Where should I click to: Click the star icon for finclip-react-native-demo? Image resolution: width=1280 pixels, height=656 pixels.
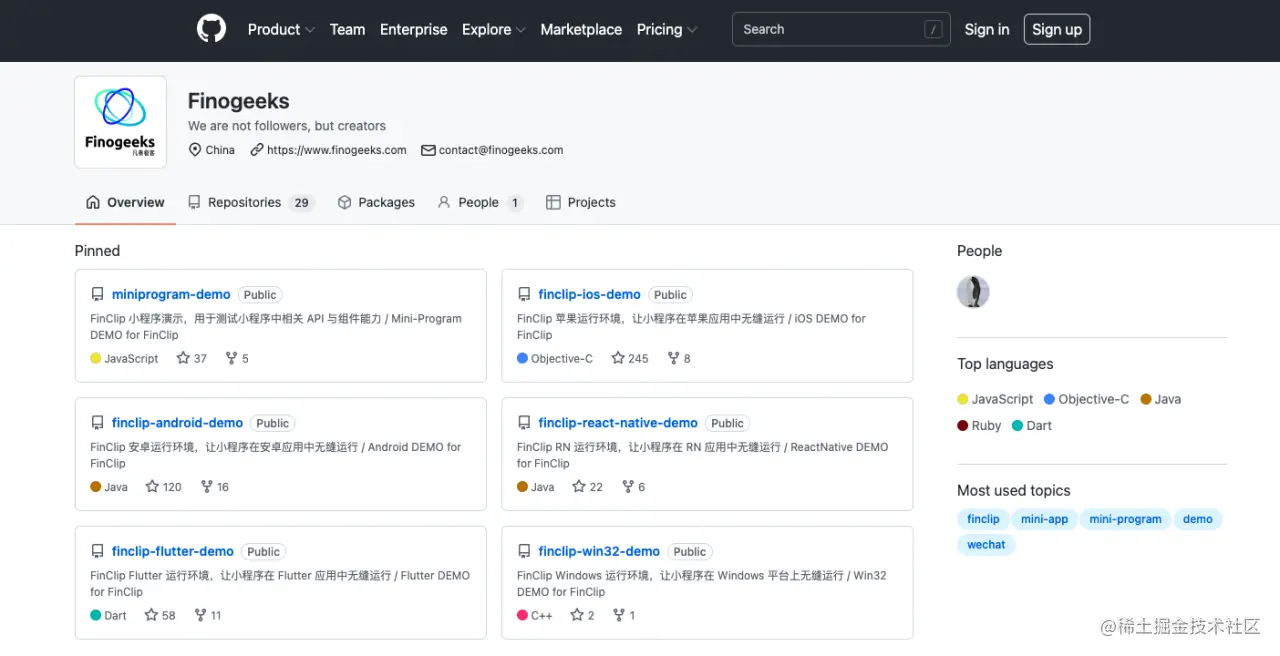579,487
